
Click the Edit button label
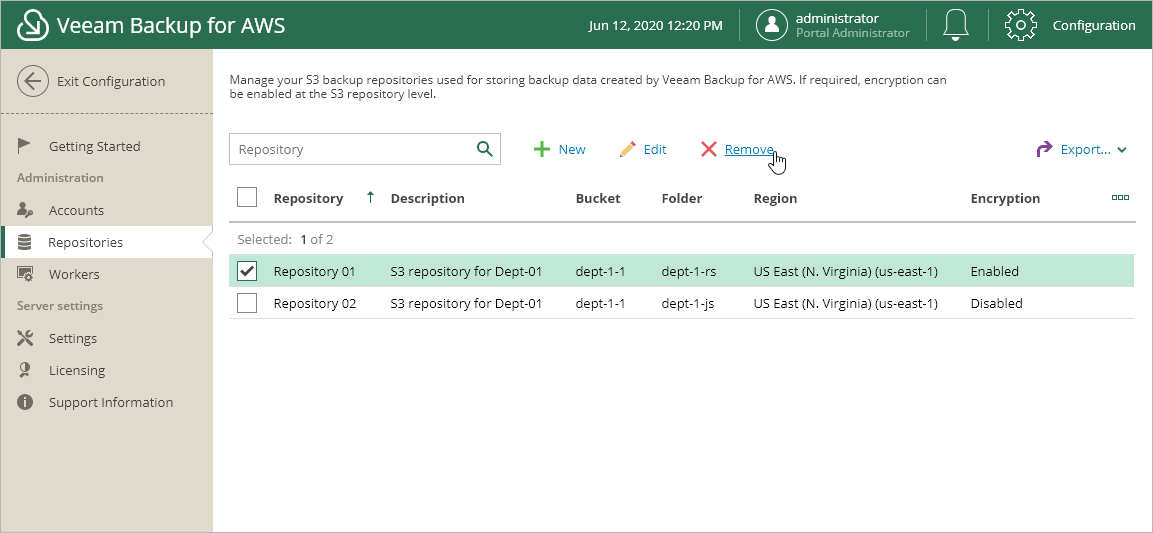point(655,149)
